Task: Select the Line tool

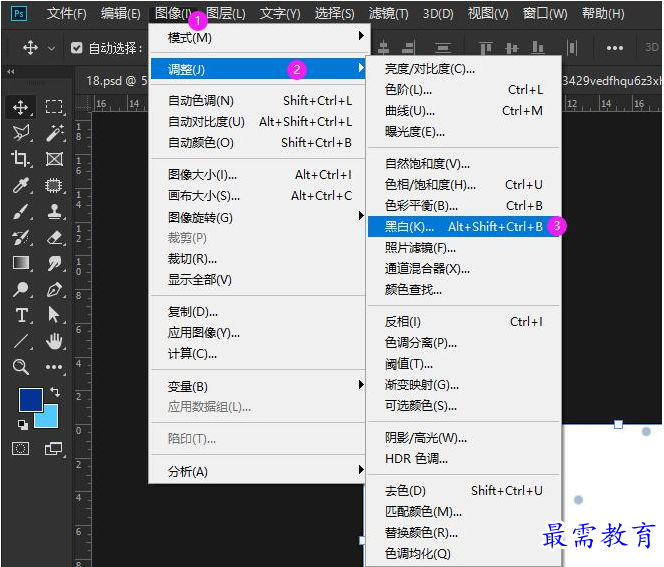Action: tap(21, 341)
